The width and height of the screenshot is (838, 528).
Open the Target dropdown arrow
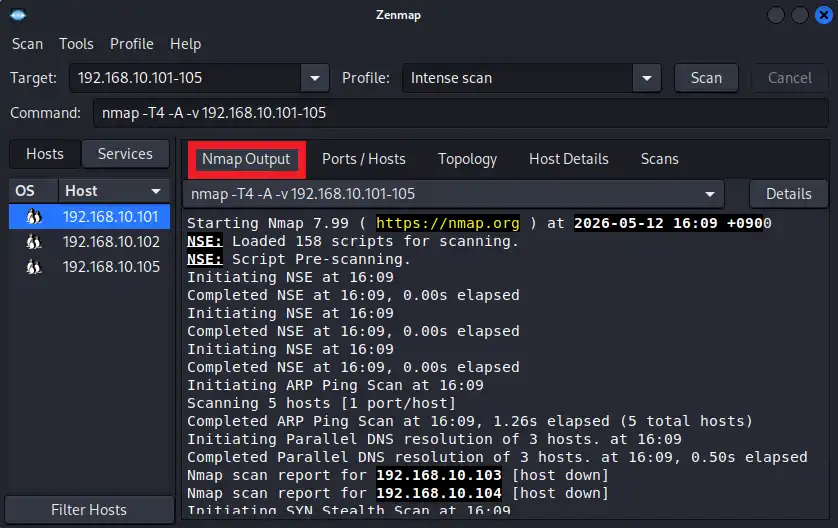point(315,78)
